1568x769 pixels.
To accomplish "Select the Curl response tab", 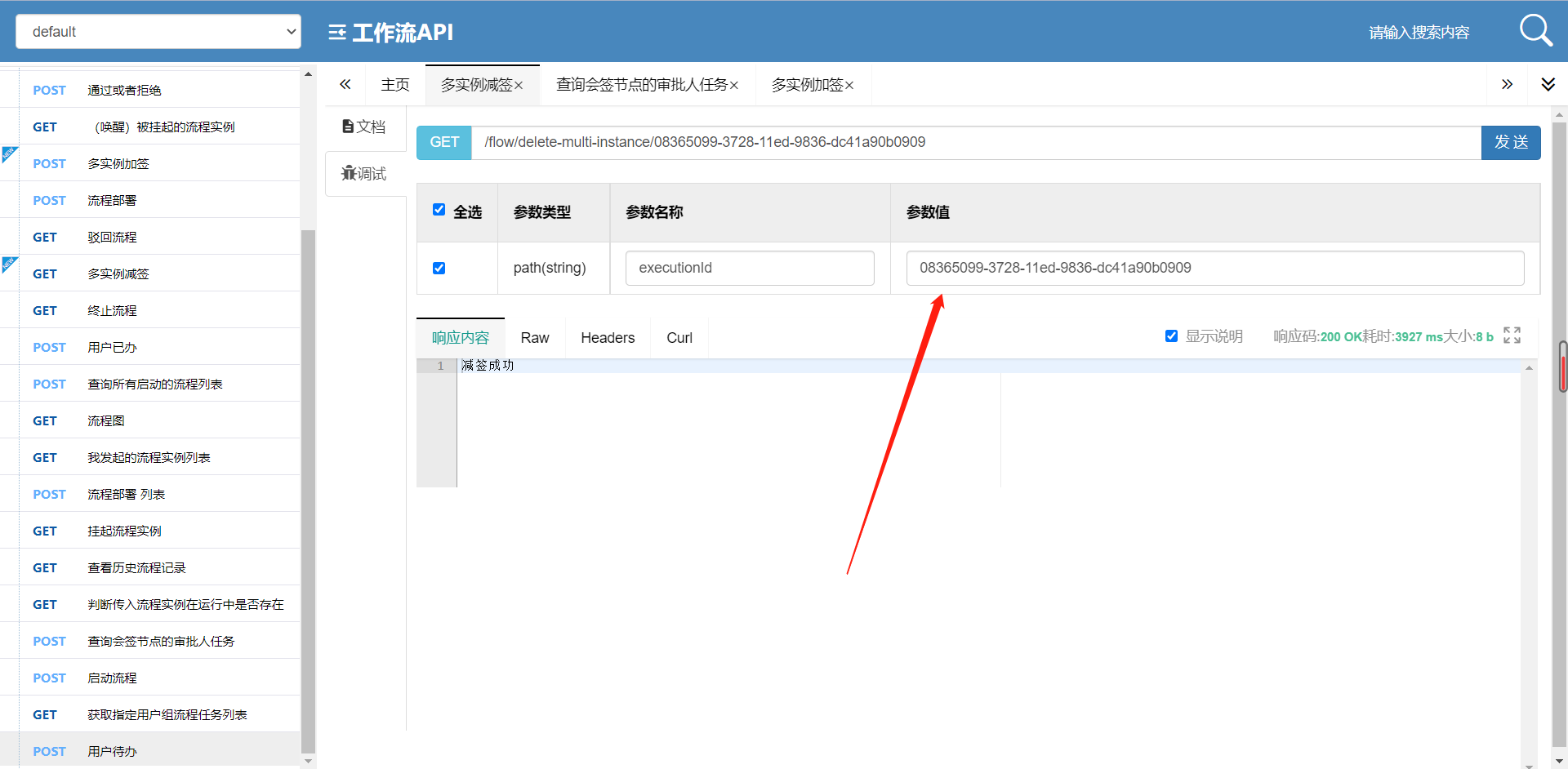I will (679, 337).
